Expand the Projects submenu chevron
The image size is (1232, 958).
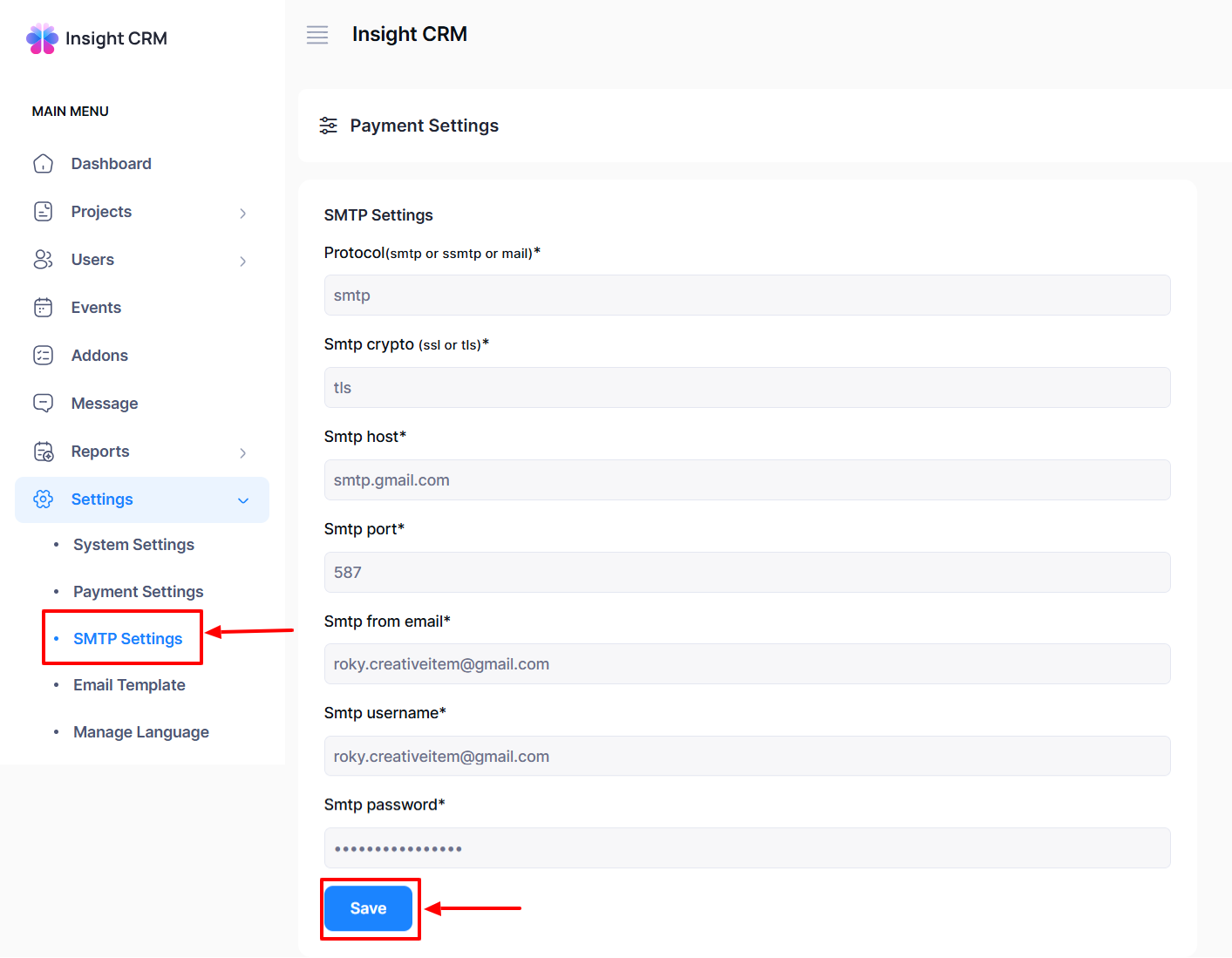point(243,213)
